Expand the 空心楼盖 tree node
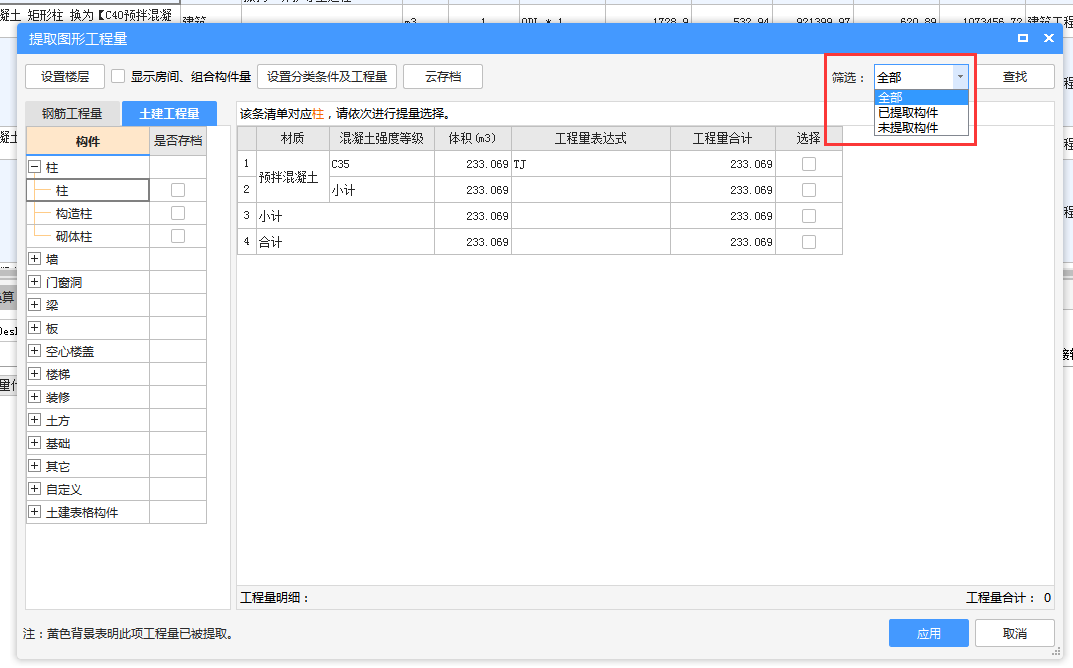 click(35, 351)
